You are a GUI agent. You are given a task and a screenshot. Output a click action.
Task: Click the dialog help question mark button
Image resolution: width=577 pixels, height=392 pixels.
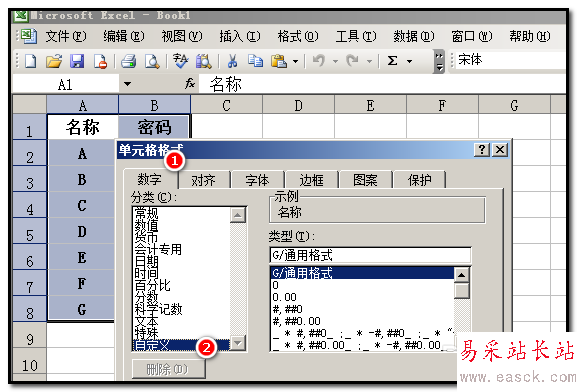[482, 149]
